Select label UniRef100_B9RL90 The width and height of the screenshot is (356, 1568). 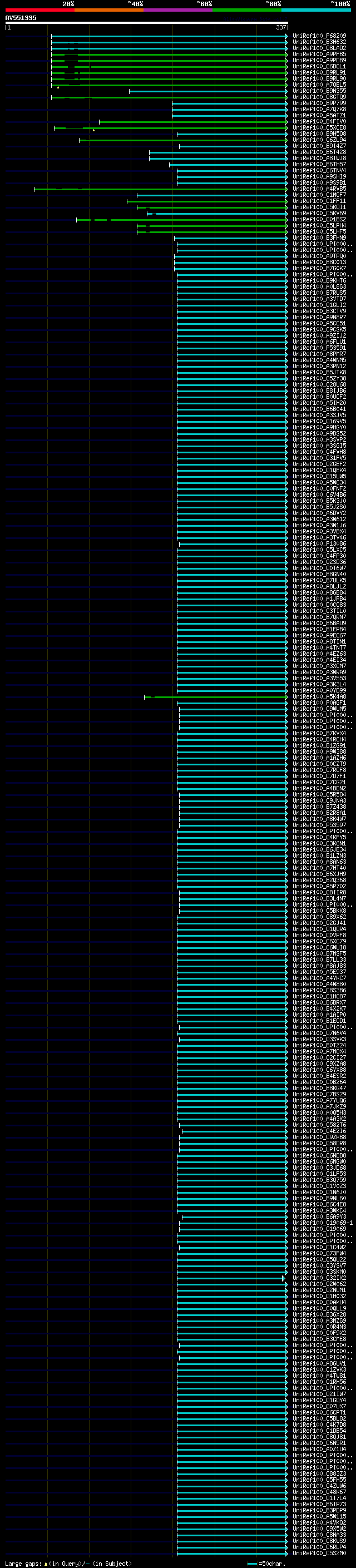[319, 78]
